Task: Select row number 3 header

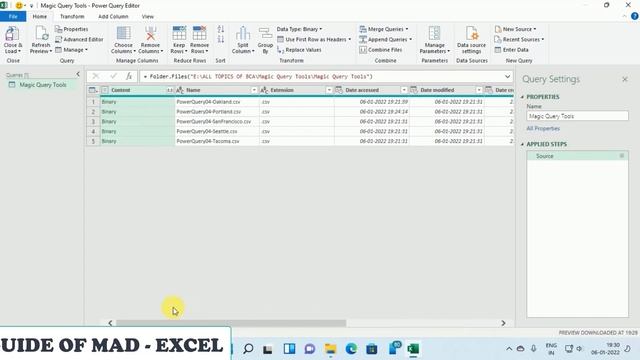Action: point(93,121)
